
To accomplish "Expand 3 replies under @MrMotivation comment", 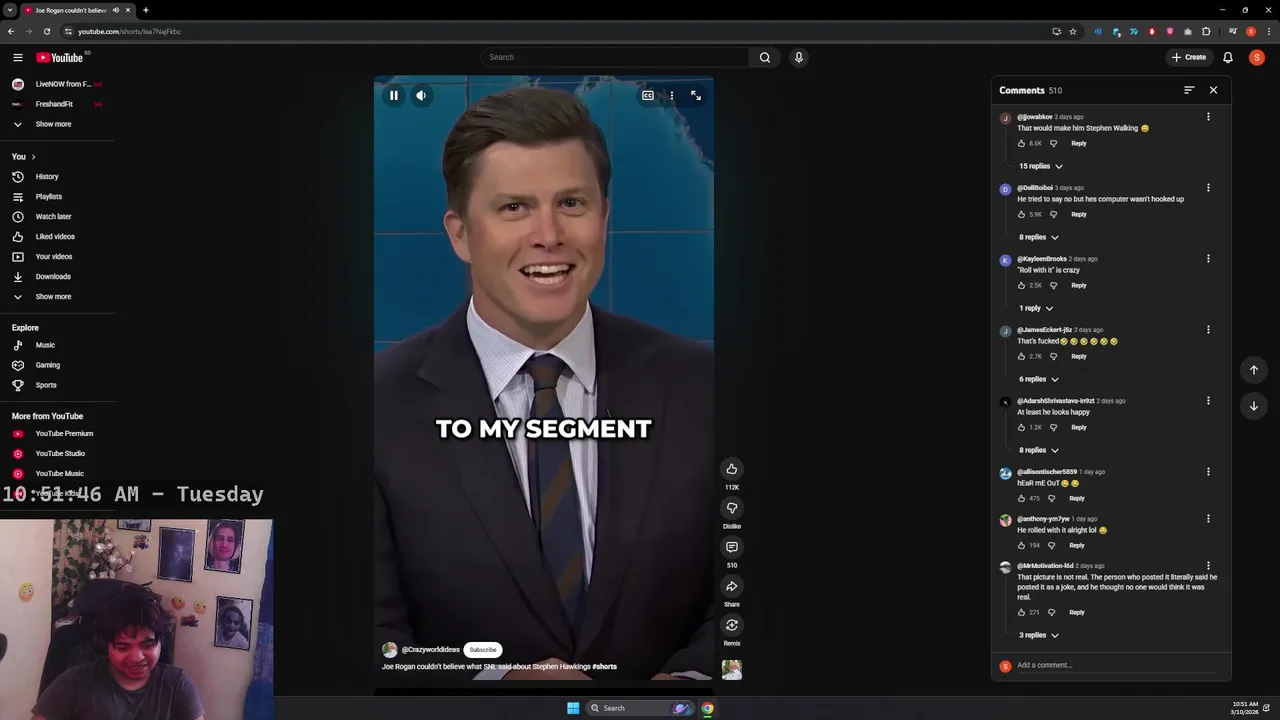I will click(1039, 635).
